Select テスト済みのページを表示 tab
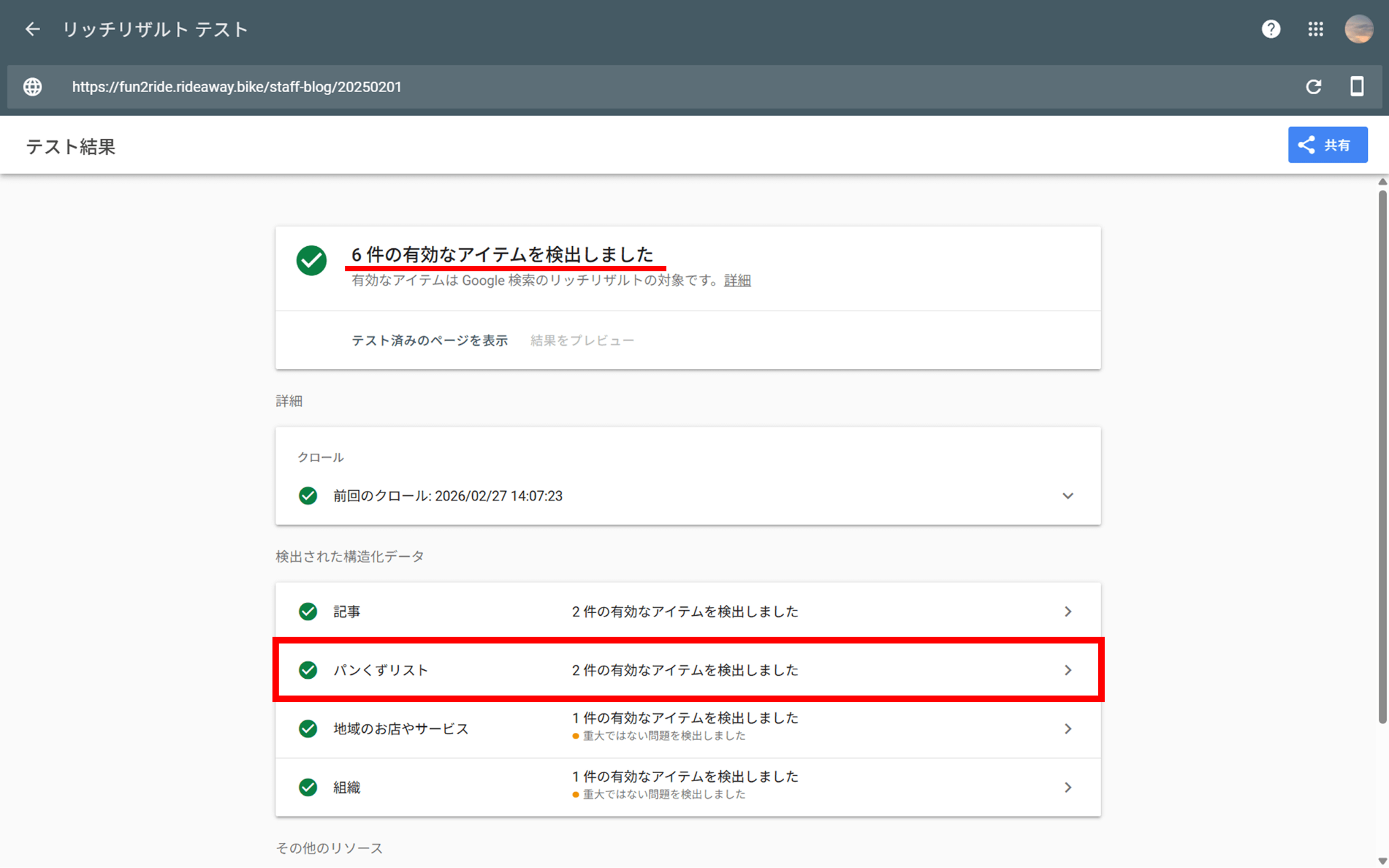This screenshot has width=1389, height=868. pos(429,340)
